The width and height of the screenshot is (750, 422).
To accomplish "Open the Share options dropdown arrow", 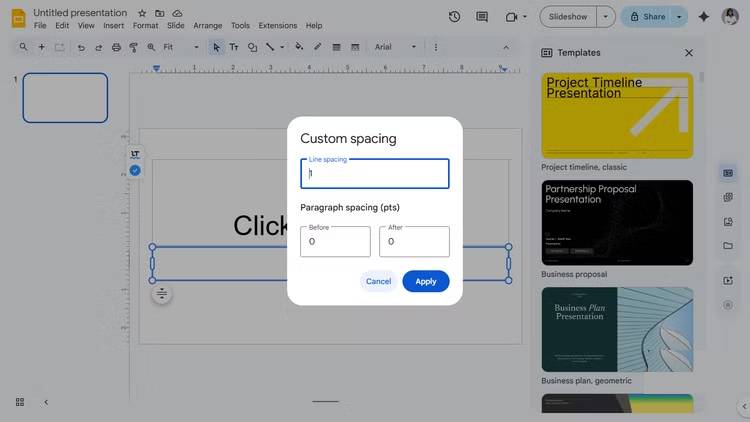I will tap(679, 17).
